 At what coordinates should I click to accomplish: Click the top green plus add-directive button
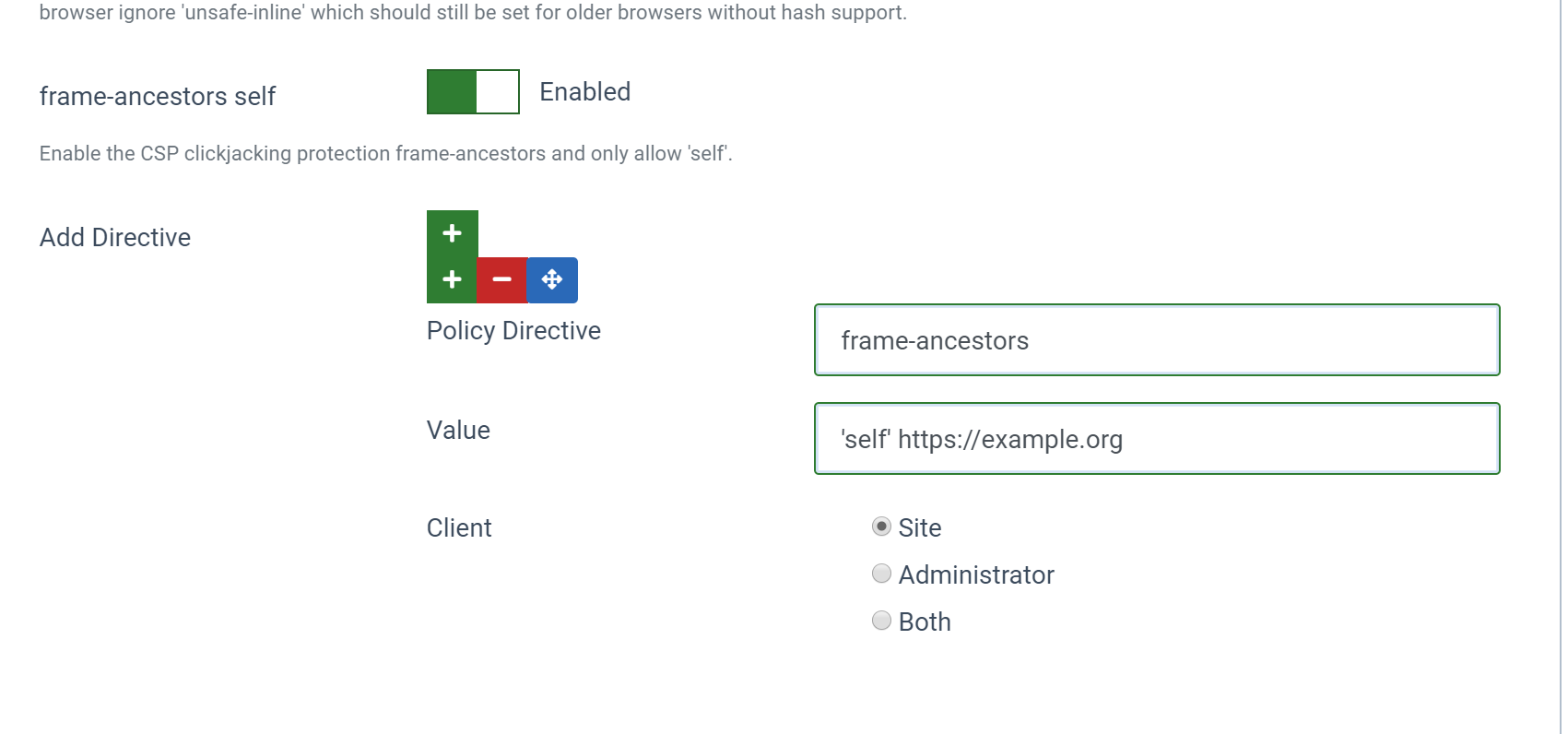452,233
